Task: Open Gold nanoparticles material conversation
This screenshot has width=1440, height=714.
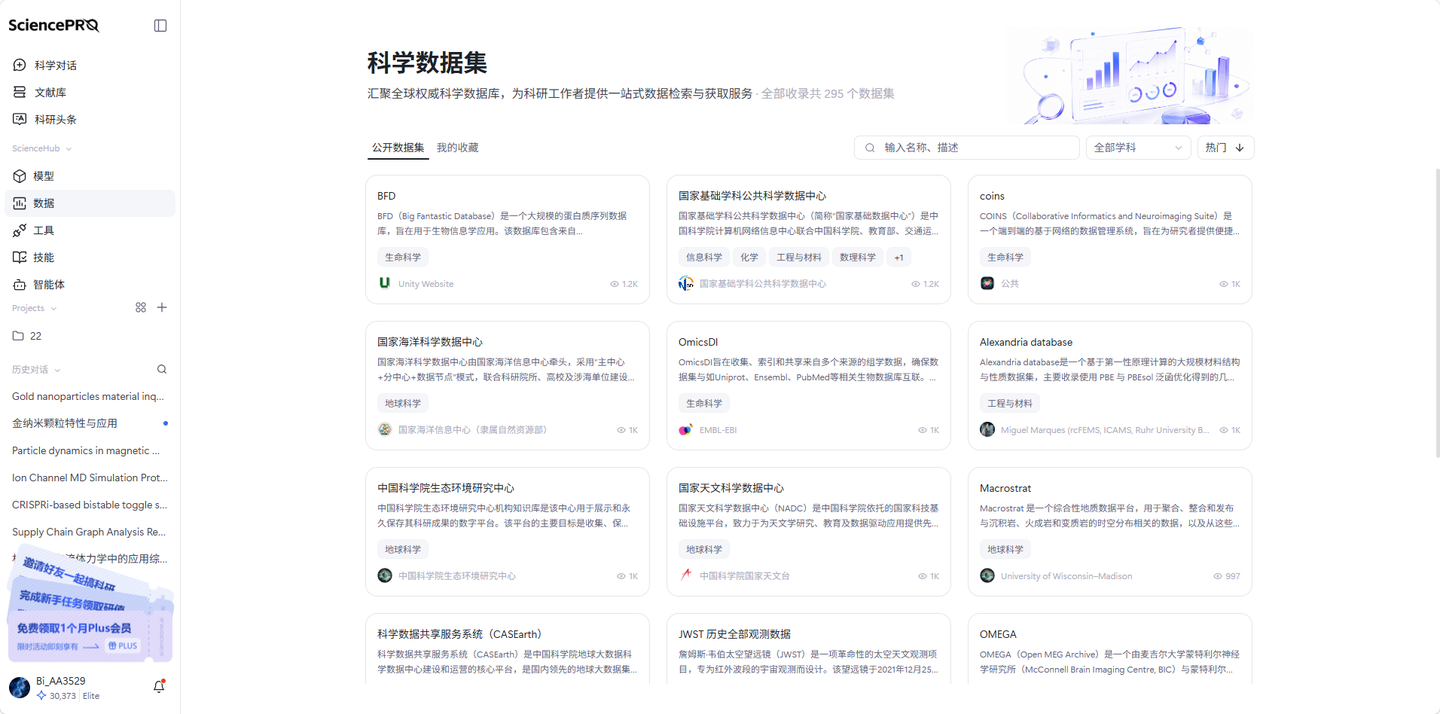Action: (x=90, y=396)
